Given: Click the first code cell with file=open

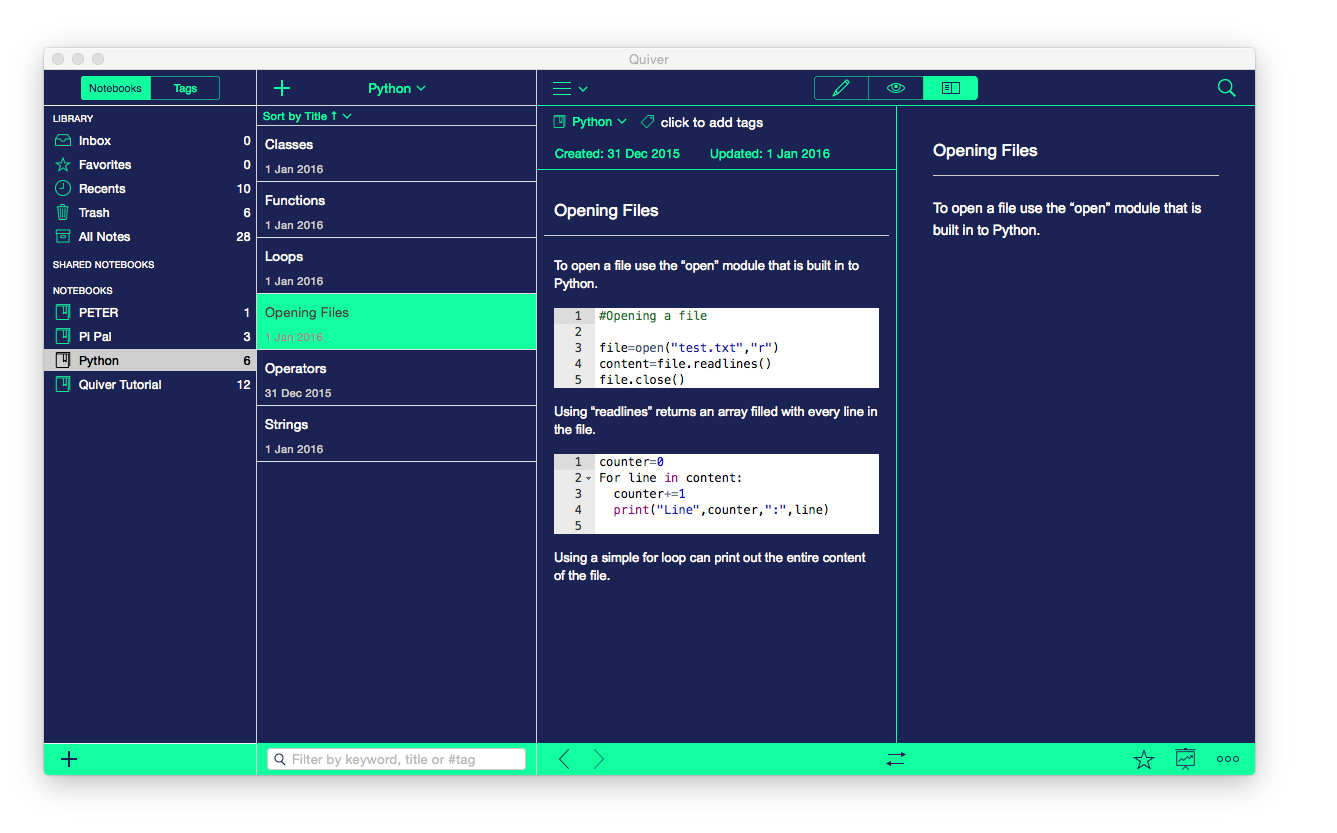Looking at the screenshot, I should [x=716, y=348].
